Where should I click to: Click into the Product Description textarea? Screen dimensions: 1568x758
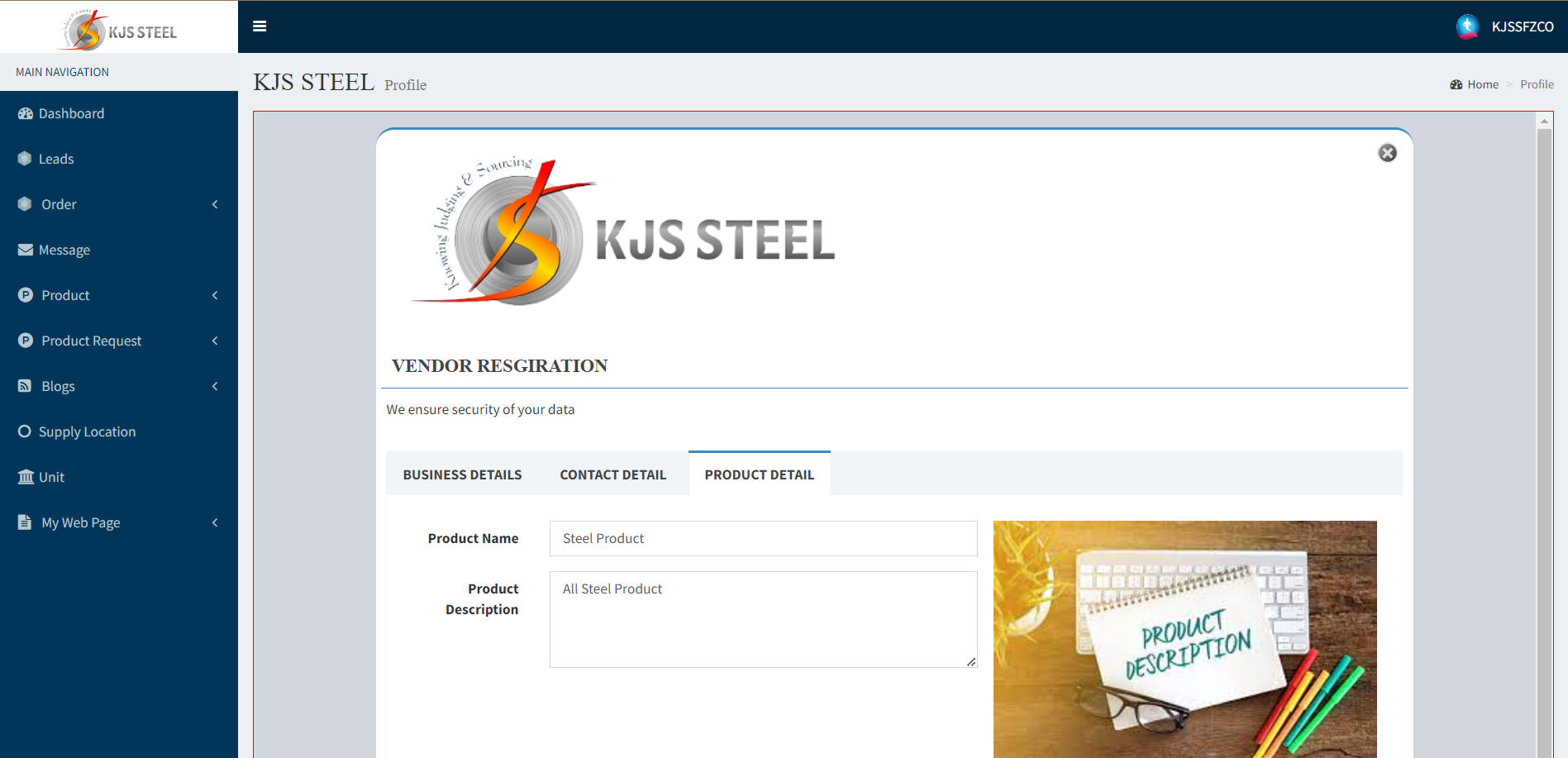763,619
